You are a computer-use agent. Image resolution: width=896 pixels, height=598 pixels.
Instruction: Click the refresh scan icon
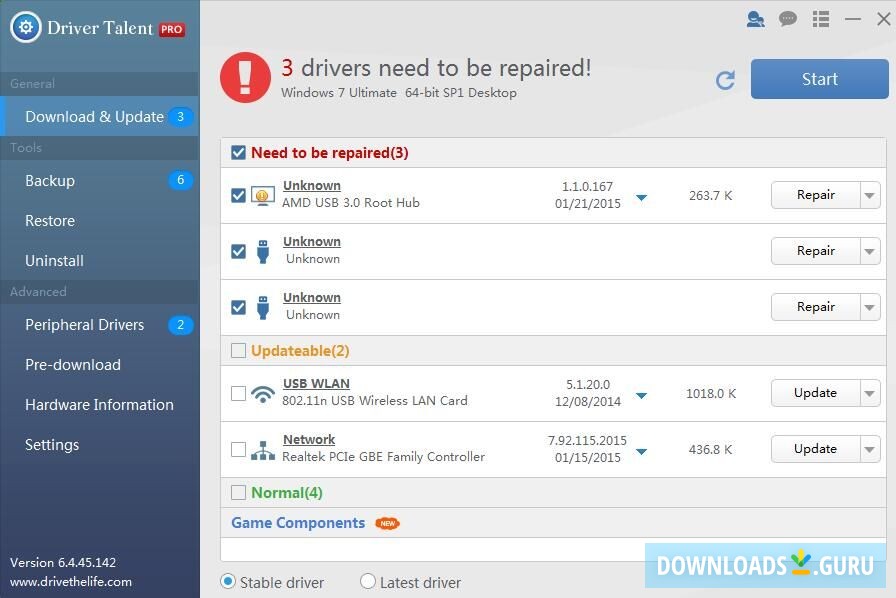pyautogui.click(x=725, y=80)
